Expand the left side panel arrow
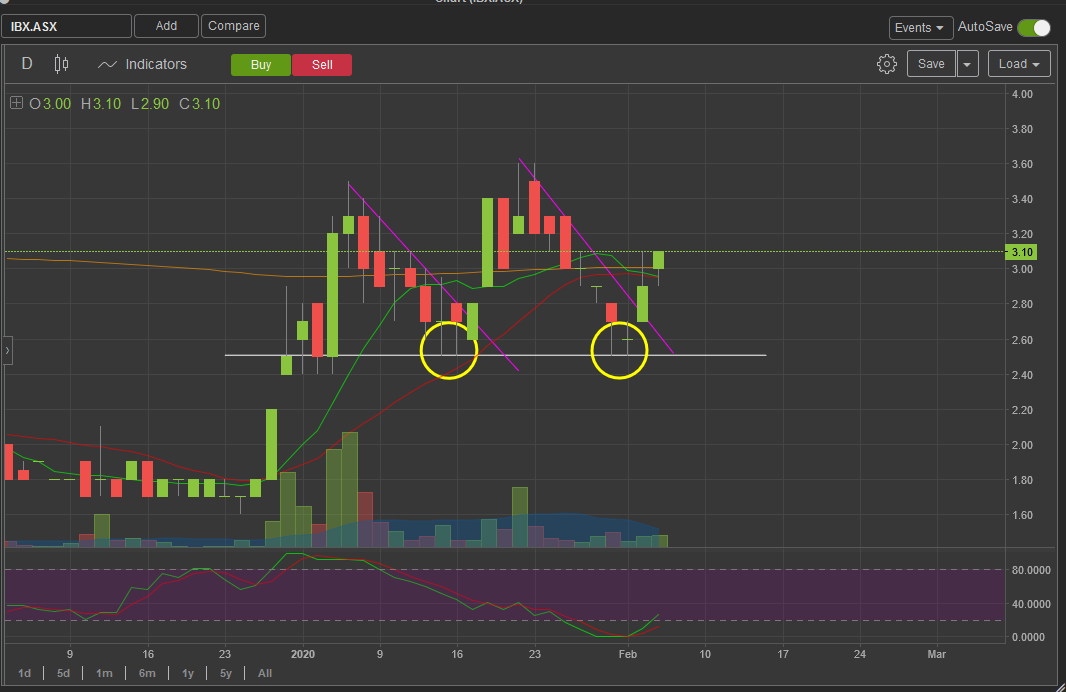Screen dimensions: 1066x692 (7, 351)
